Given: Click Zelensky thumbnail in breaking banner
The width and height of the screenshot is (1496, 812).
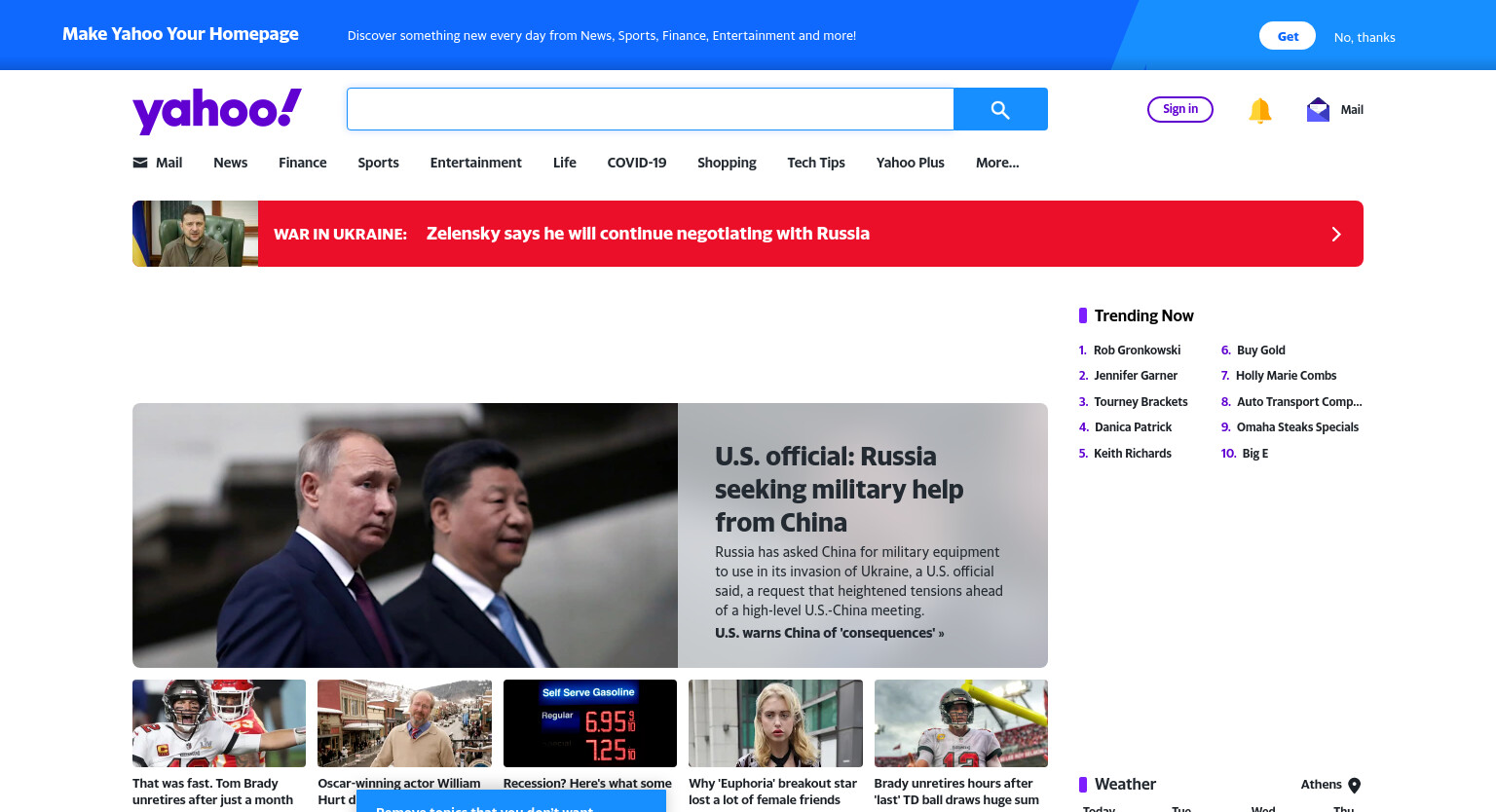Looking at the screenshot, I should pyautogui.click(x=195, y=234).
